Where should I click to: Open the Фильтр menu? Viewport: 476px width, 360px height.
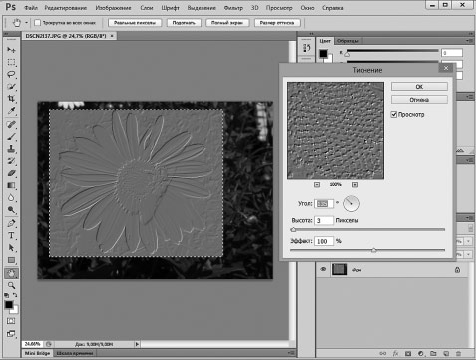pos(233,8)
